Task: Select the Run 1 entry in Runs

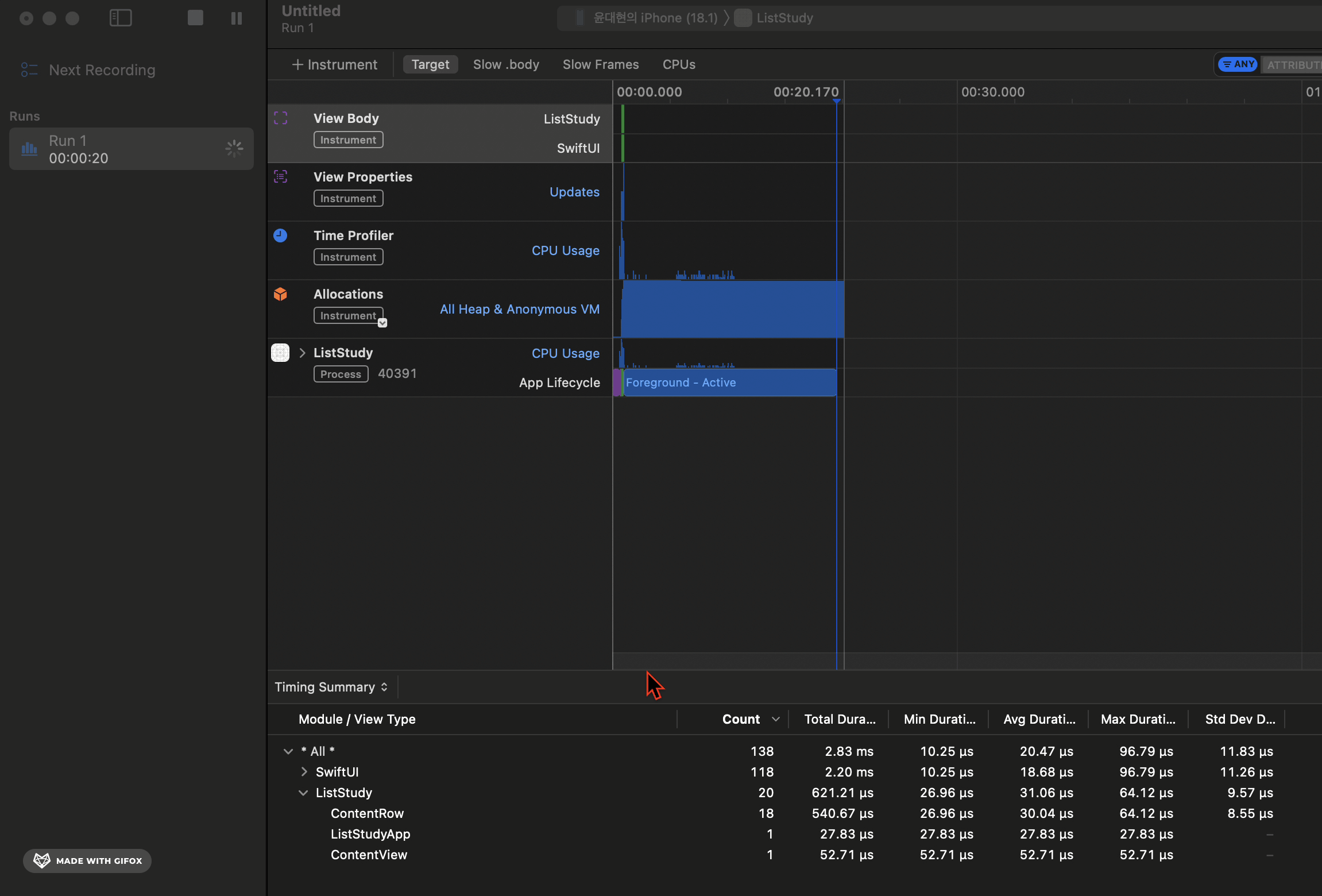Action: [x=132, y=149]
